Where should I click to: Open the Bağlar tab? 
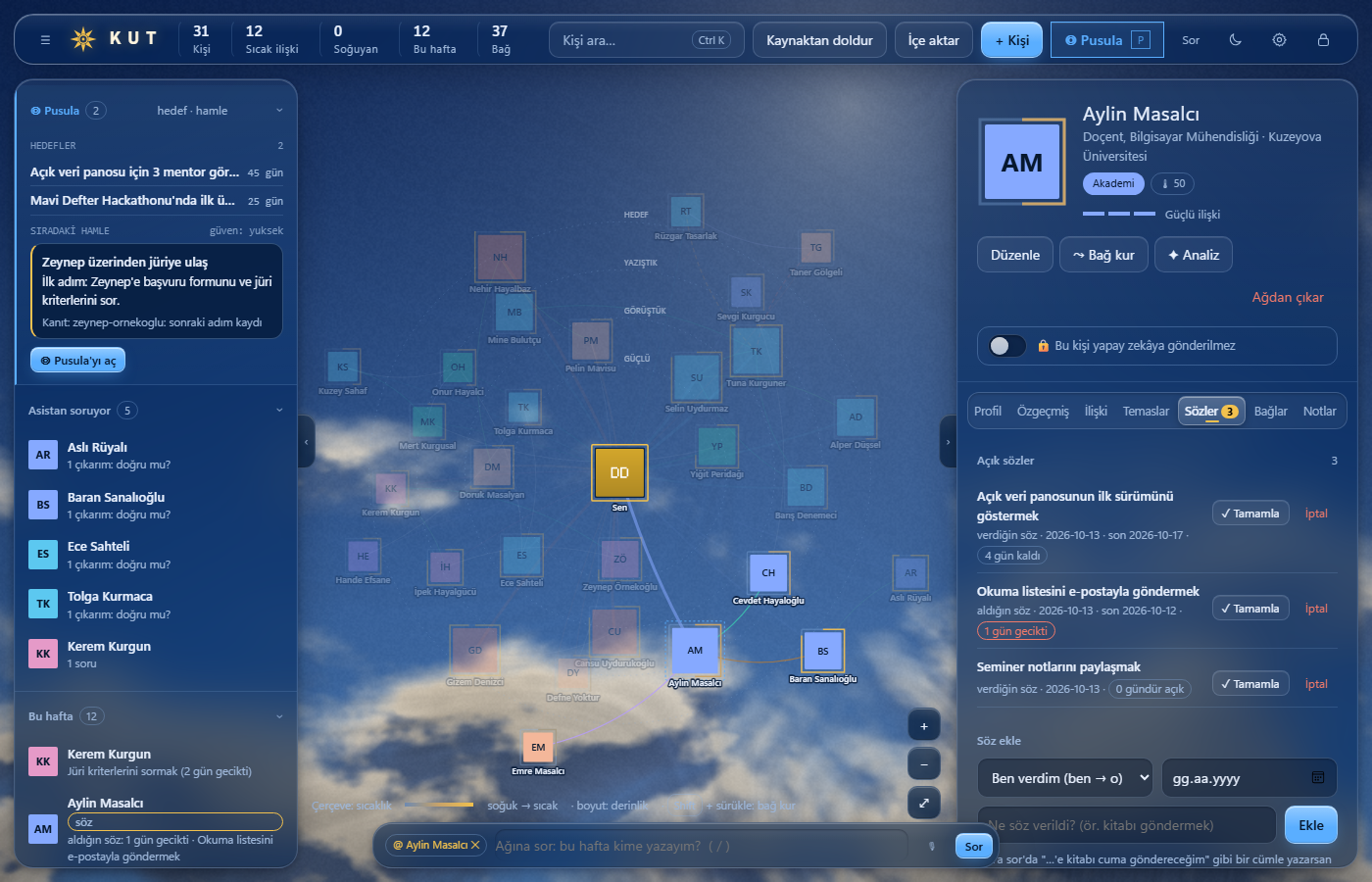tap(1271, 412)
